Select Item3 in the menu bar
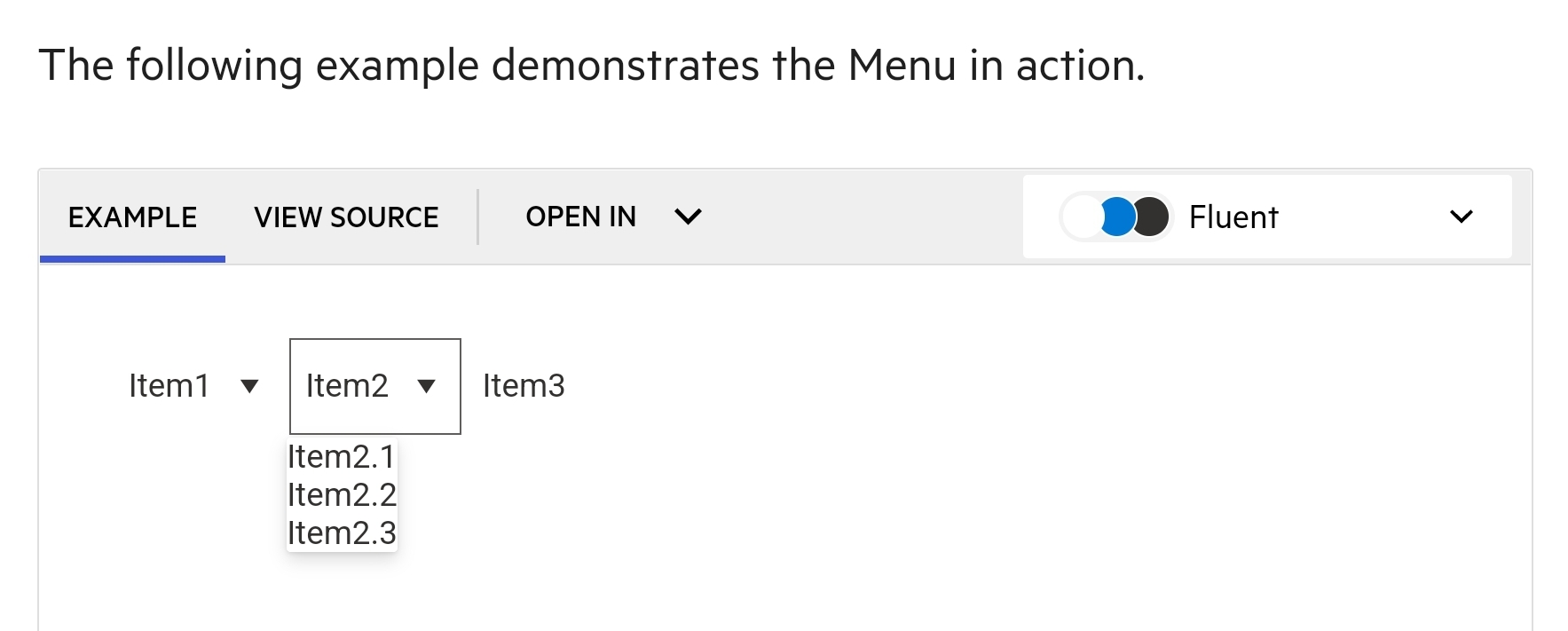 tap(524, 386)
